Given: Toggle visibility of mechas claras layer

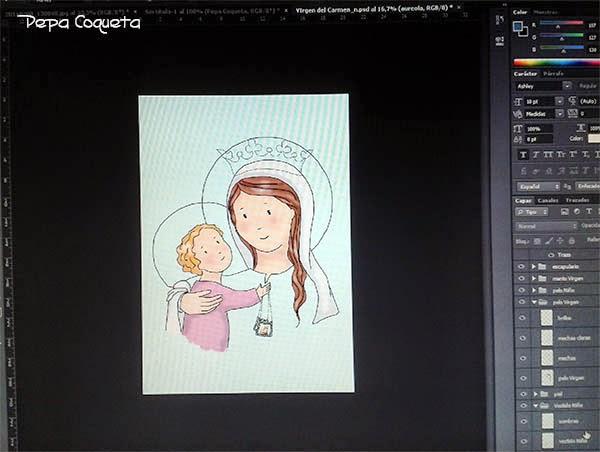Looking at the screenshot, I should (x=522, y=339).
